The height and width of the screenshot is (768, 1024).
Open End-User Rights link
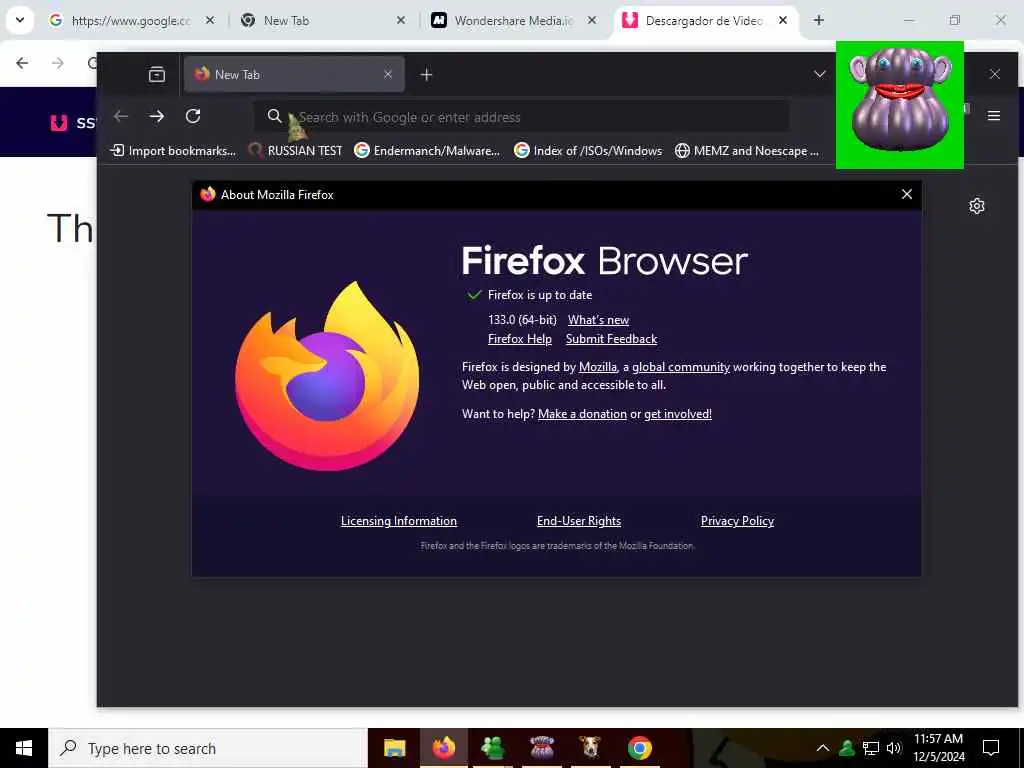[579, 521]
